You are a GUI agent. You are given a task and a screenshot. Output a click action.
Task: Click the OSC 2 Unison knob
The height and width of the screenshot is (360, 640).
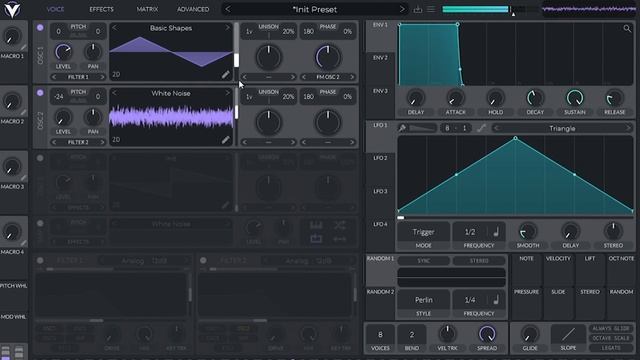[x=269, y=122]
